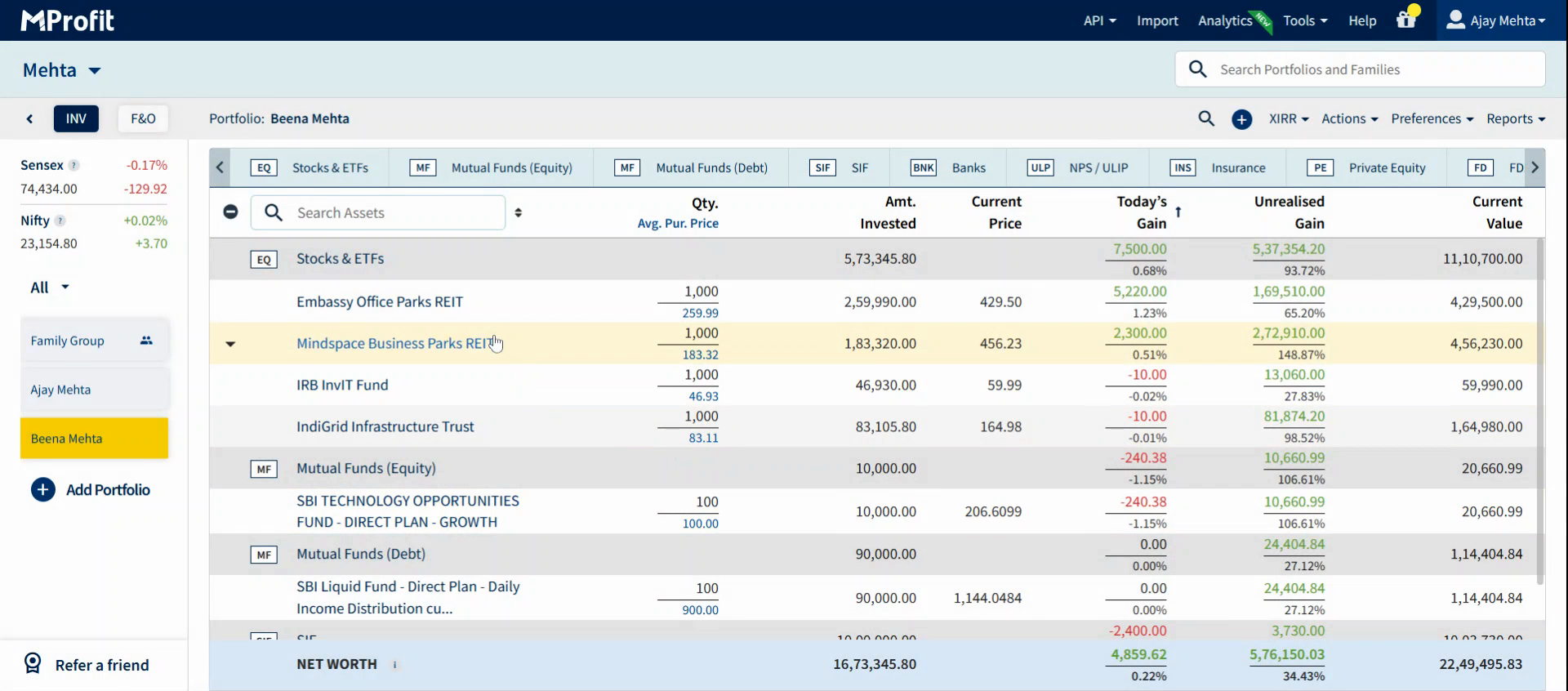Click the Net Worth info icon
This screenshot has height=691, width=1568.
point(395,665)
